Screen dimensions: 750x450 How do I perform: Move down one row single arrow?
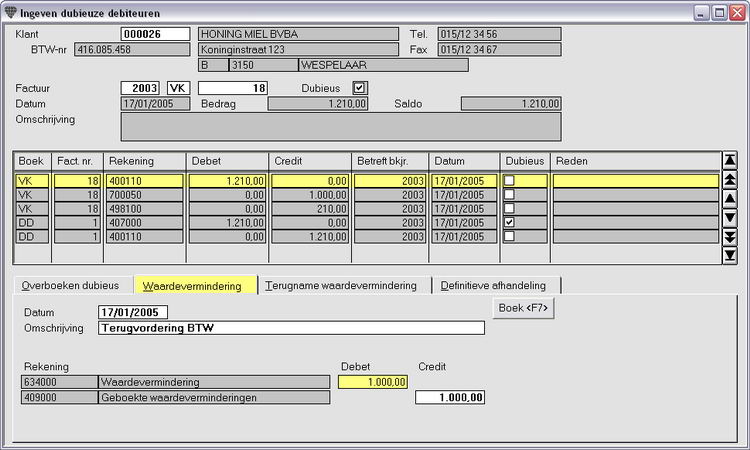[x=729, y=218]
